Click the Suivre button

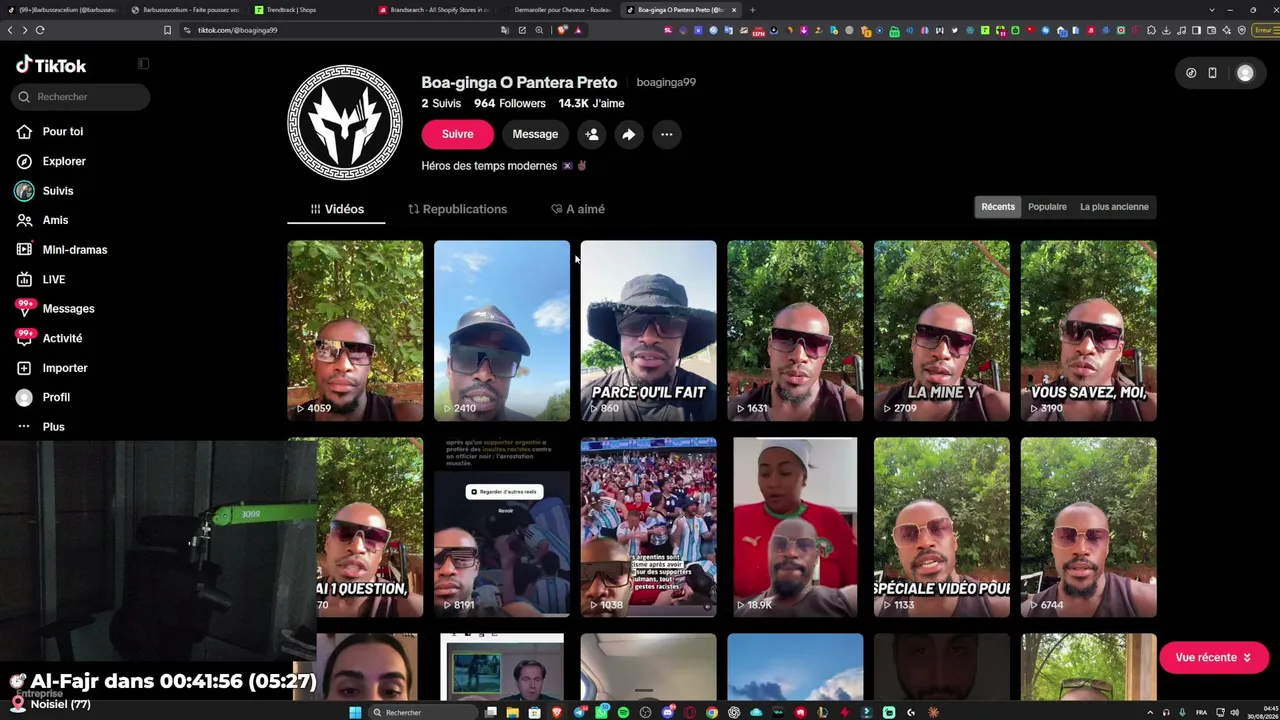pyautogui.click(x=457, y=134)
